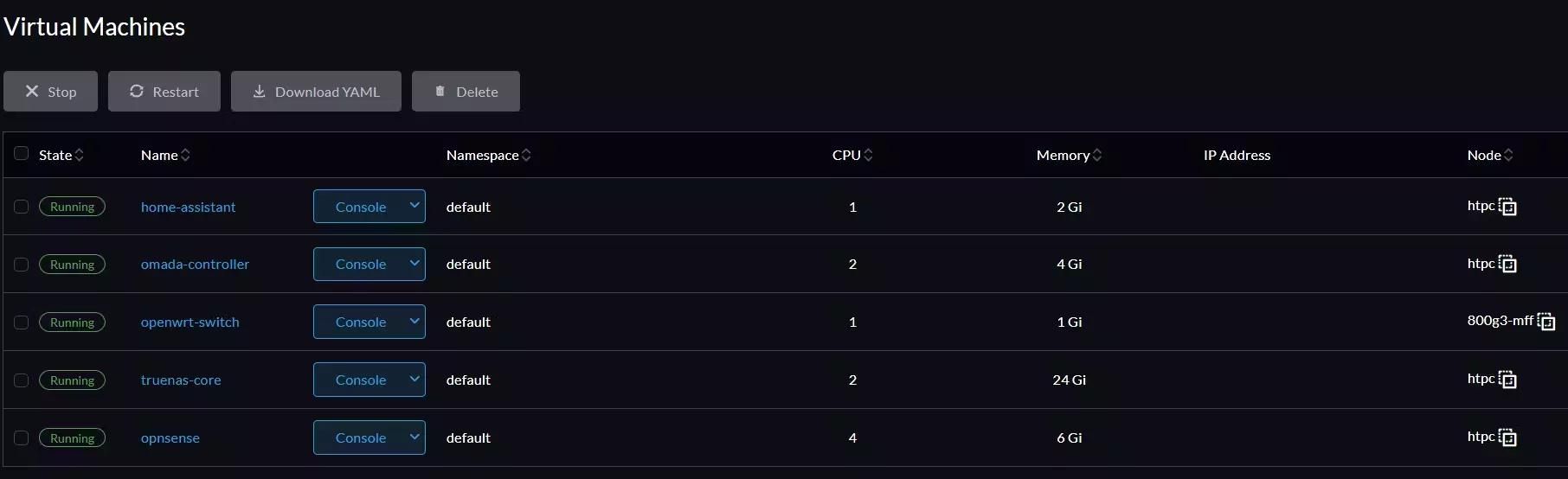Tick the opnsense row checkbox

pyautogui.click(x=22, y=437)
